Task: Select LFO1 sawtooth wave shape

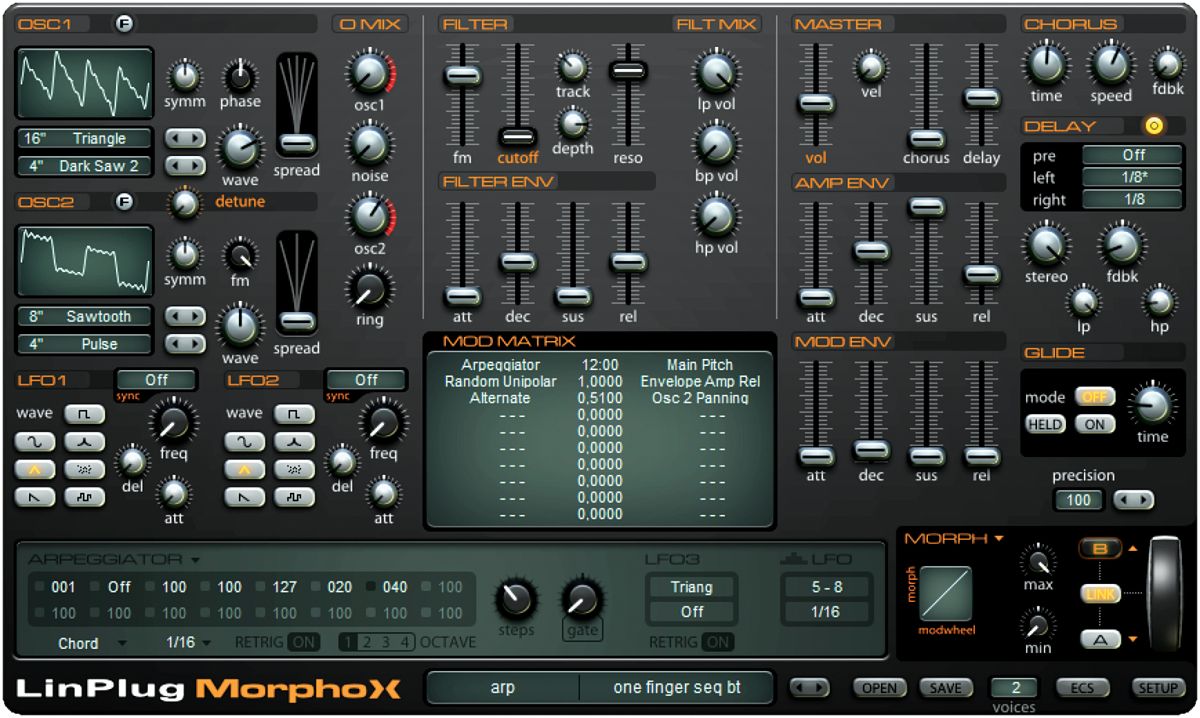Action: tap(34, 497)
